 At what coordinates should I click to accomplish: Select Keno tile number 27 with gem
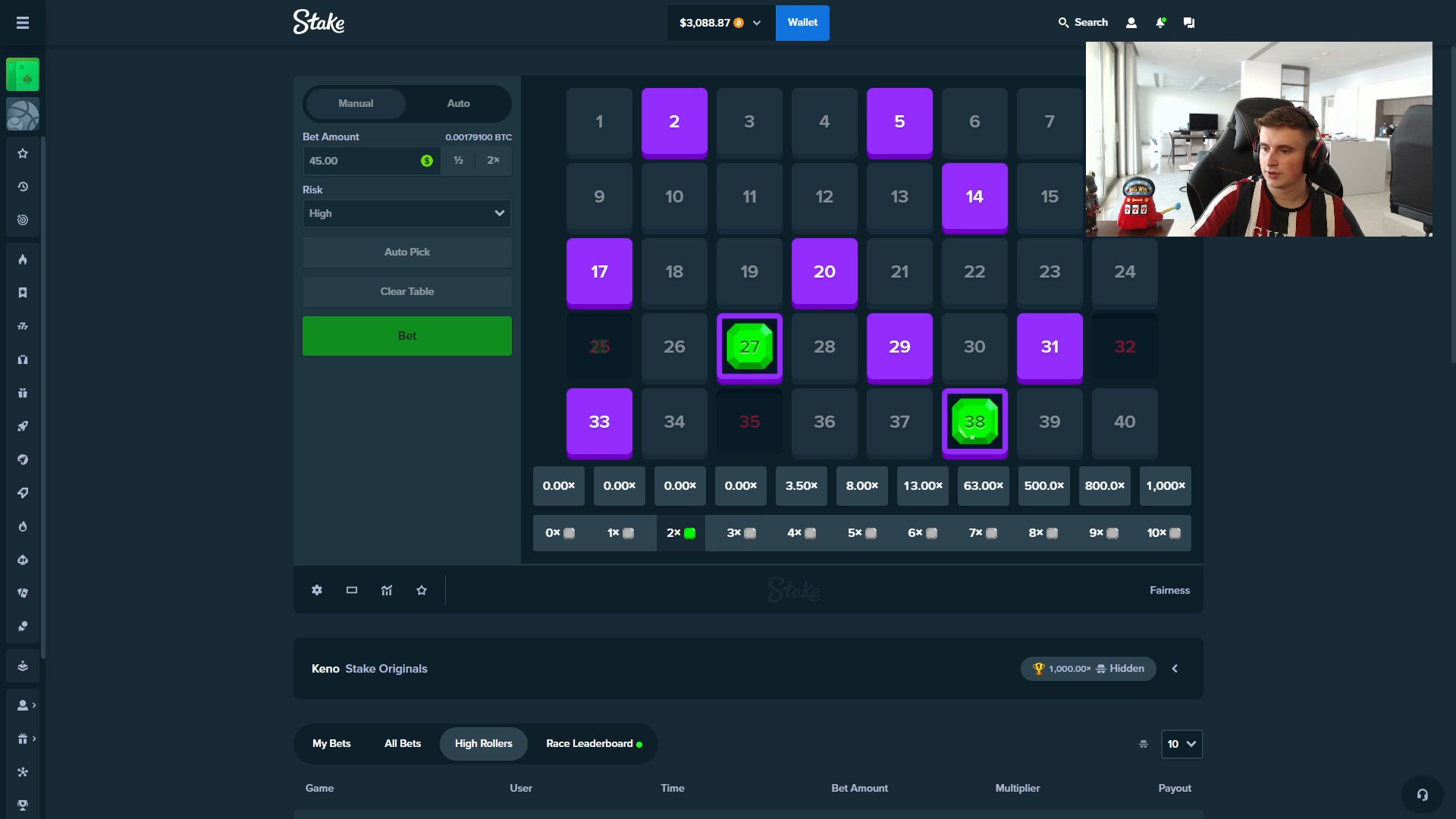[x=749, y=347]
